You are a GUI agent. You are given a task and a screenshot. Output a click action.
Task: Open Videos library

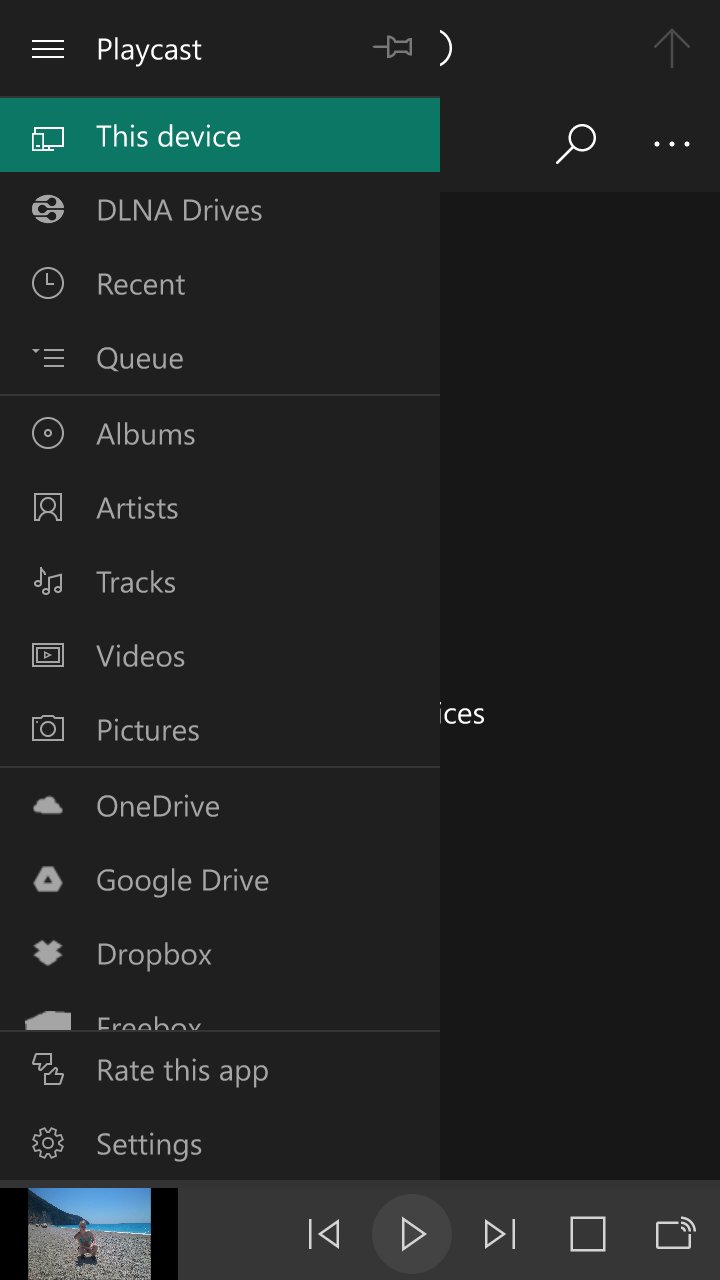pos(220,656)
